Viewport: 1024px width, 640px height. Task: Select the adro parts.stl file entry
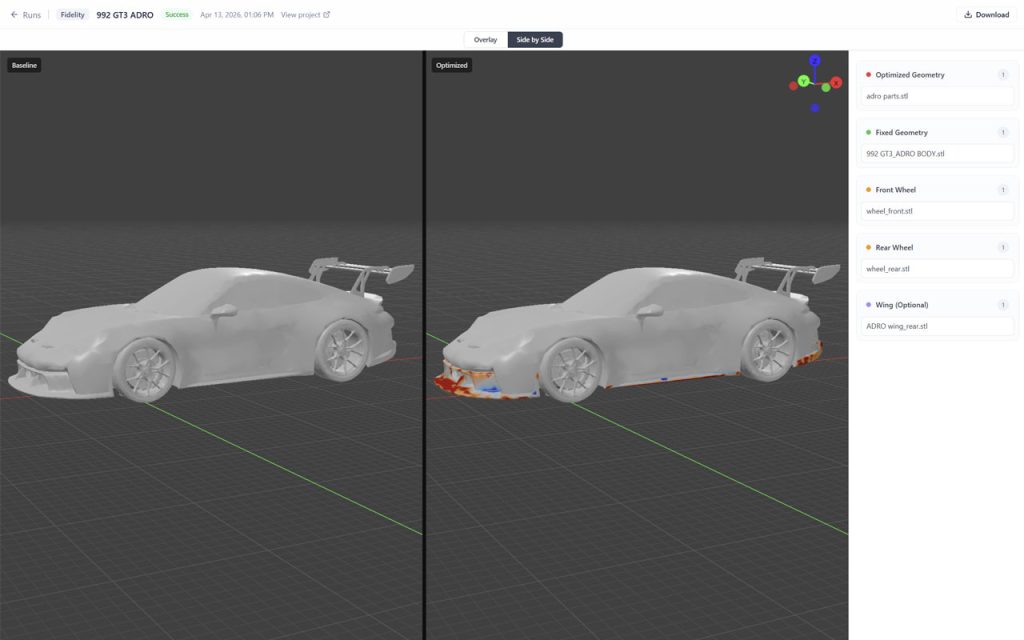937,96
